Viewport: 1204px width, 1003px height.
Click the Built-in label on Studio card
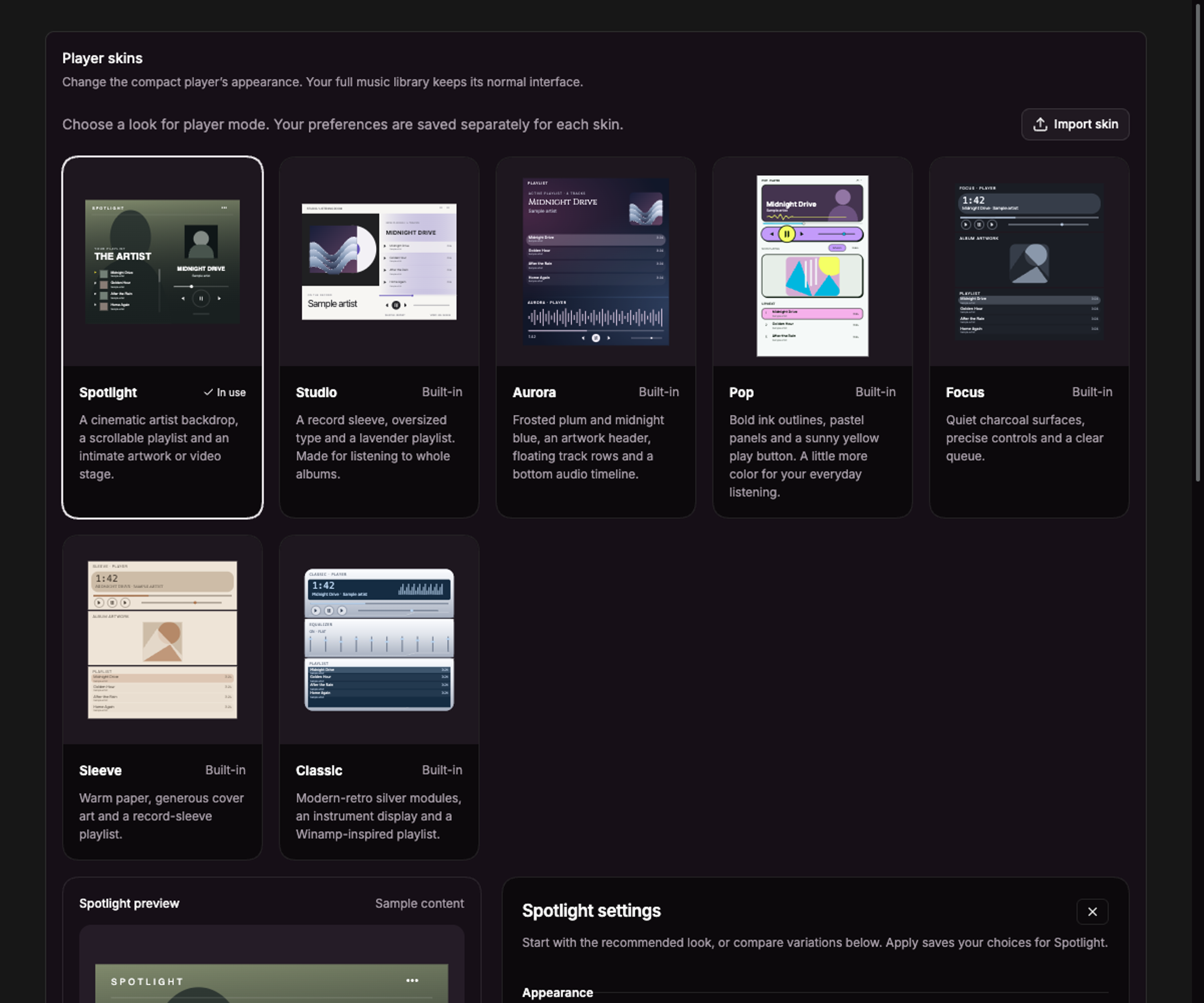coord(442,392)
